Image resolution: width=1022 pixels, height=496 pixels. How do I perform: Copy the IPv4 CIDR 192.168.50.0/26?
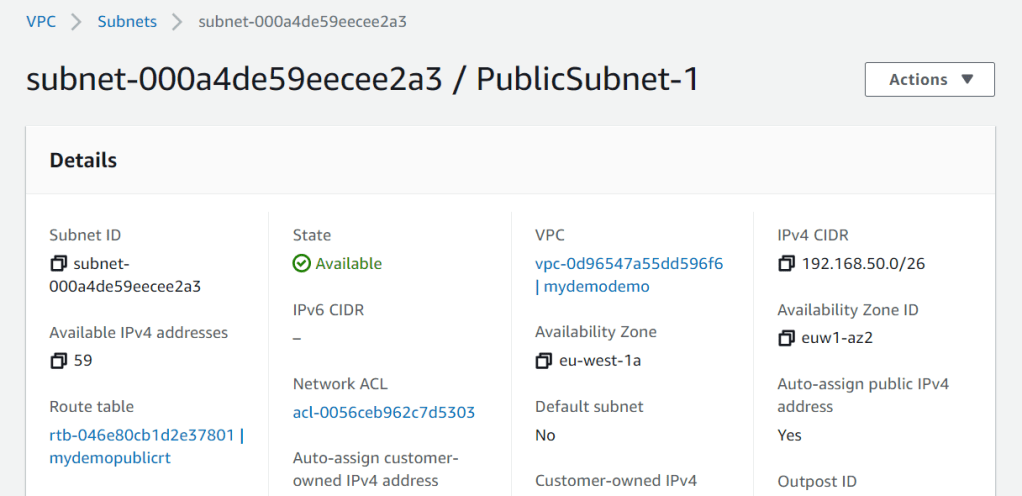coord(786,264)
